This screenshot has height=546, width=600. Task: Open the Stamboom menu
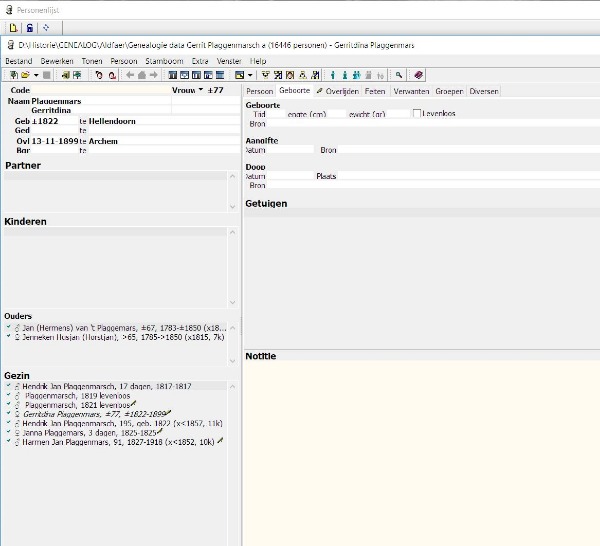163,61
